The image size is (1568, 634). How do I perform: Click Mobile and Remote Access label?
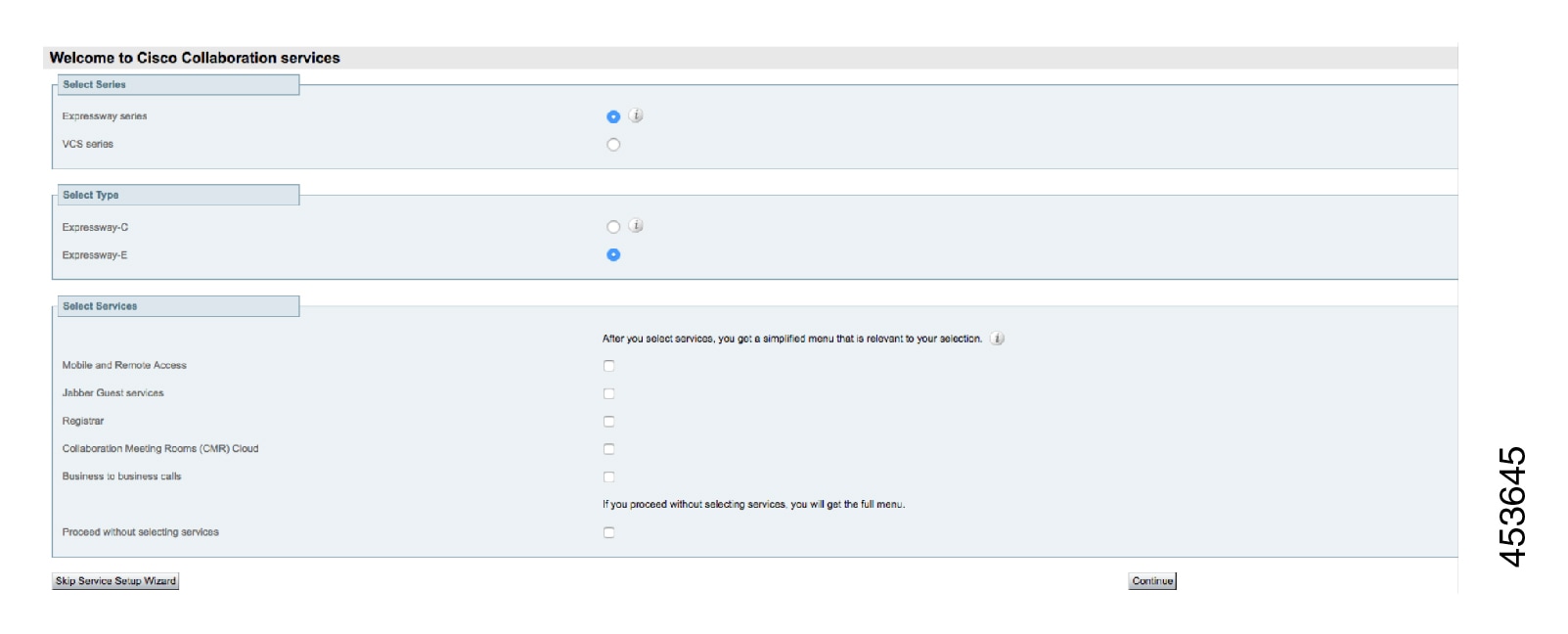(124, 365)
